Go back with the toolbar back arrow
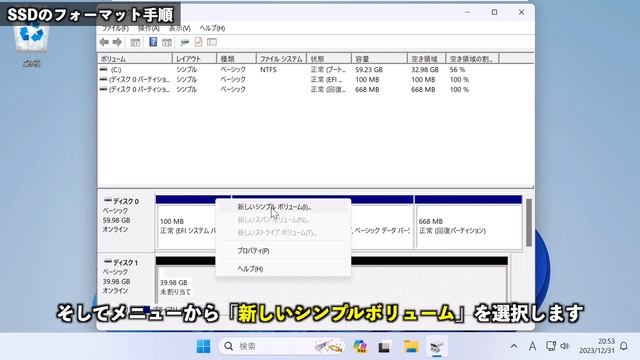The image size is (640, 360). click(104, 42)
